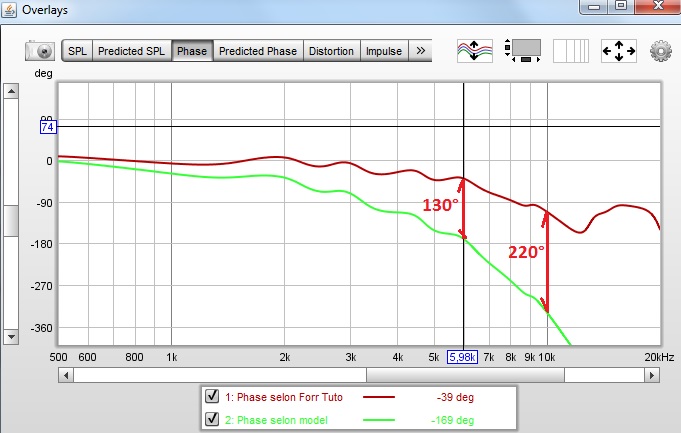Image resolution: width=681 pixels, height=433 pixels.
Task: Click the scrollbars toggle arrows icon
Action: click(619, 51)
